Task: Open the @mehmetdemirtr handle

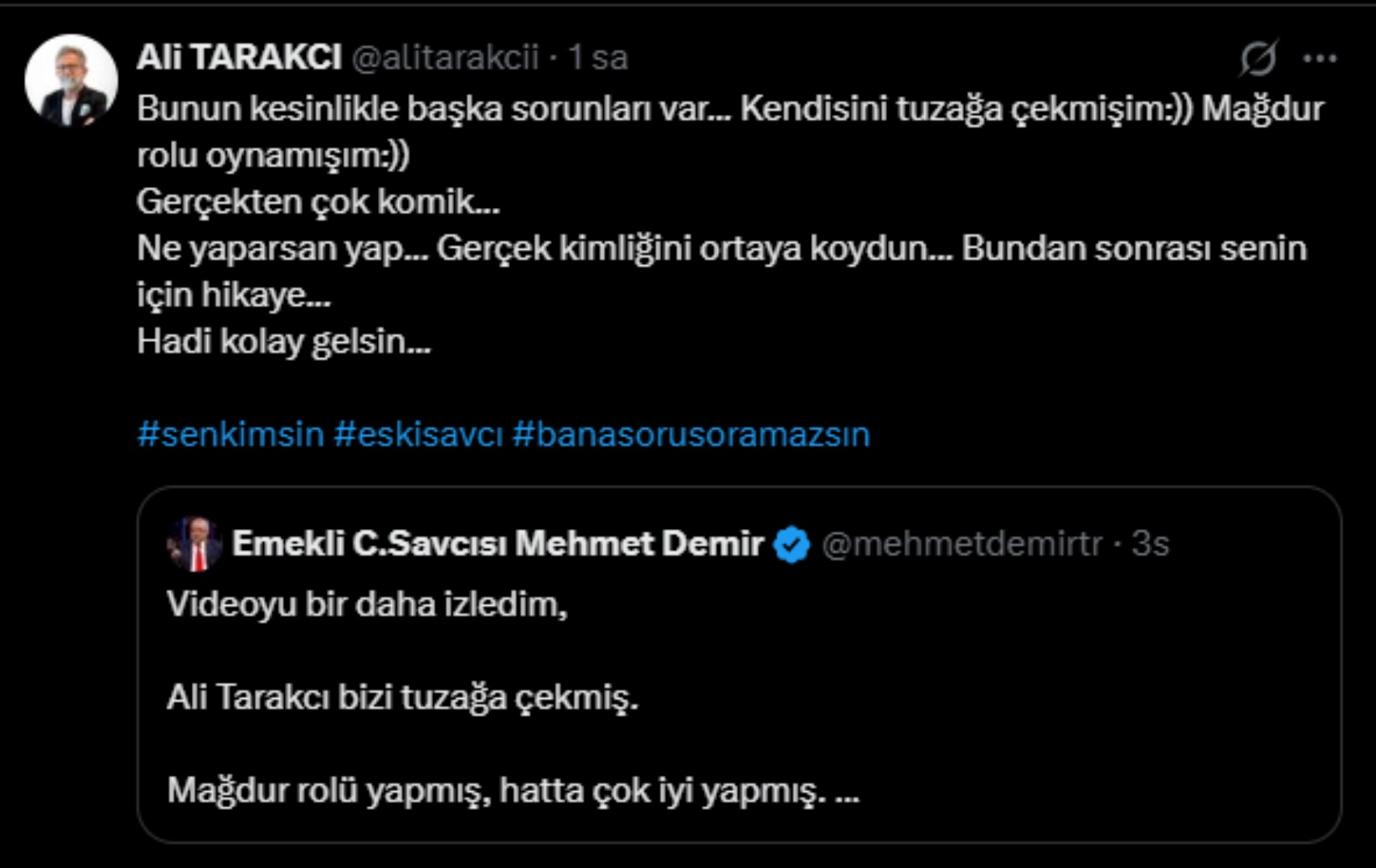Action: [962, 544]
